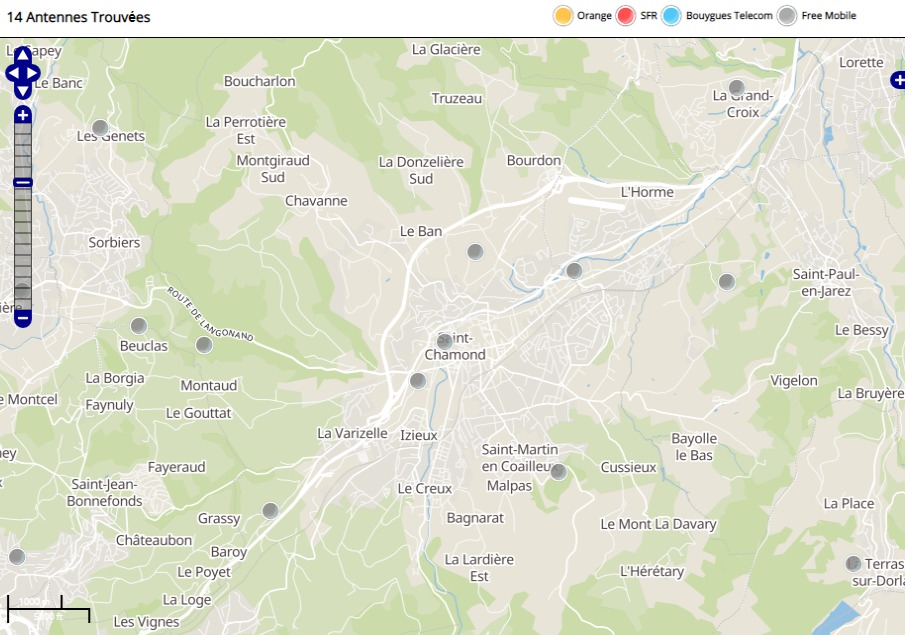The image size is (905, 635).
Task: Zoom out using the bottom minus button
Action: 22,318
